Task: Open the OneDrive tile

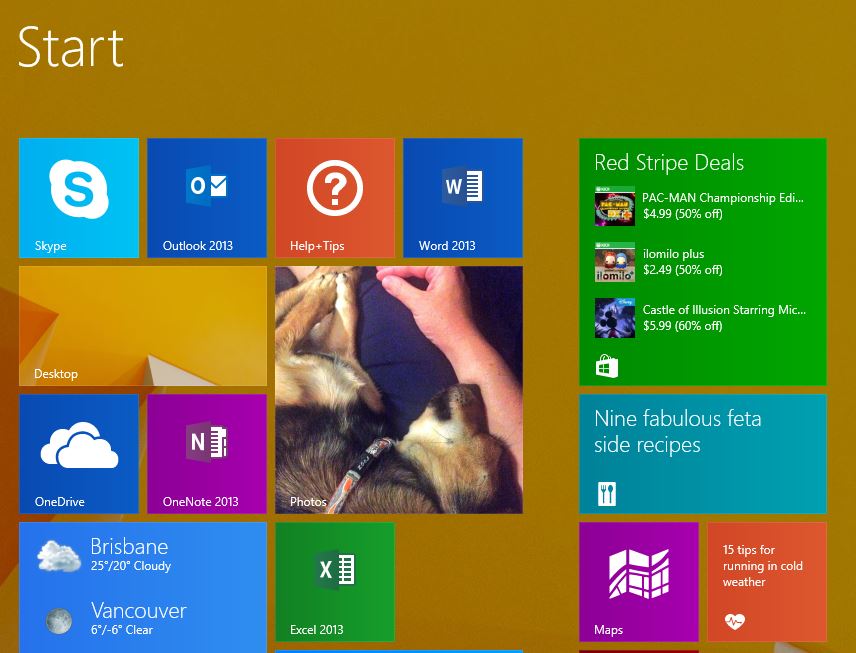Action: tap(79, 454)
